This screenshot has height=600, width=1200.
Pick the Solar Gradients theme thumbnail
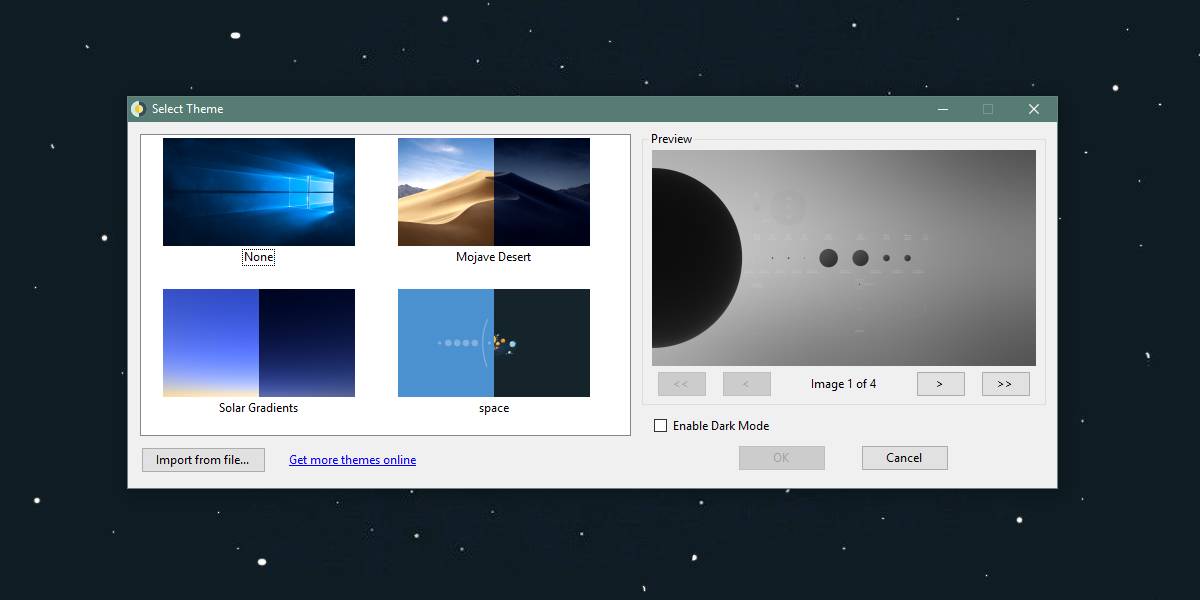259,343
